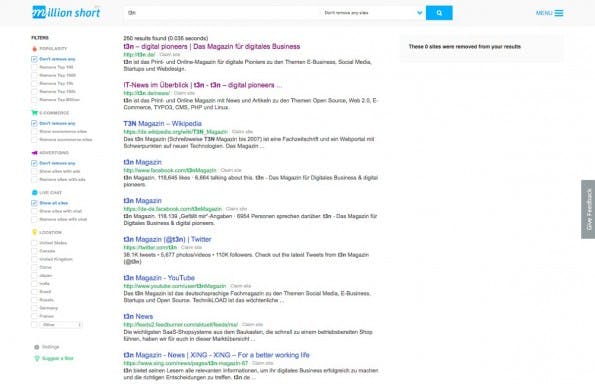Open T3N Magazin – Wikipedia result
Image resolution: width=595 pixels, height=387 pixels.
pyautogui.click(x=162, y=124)
